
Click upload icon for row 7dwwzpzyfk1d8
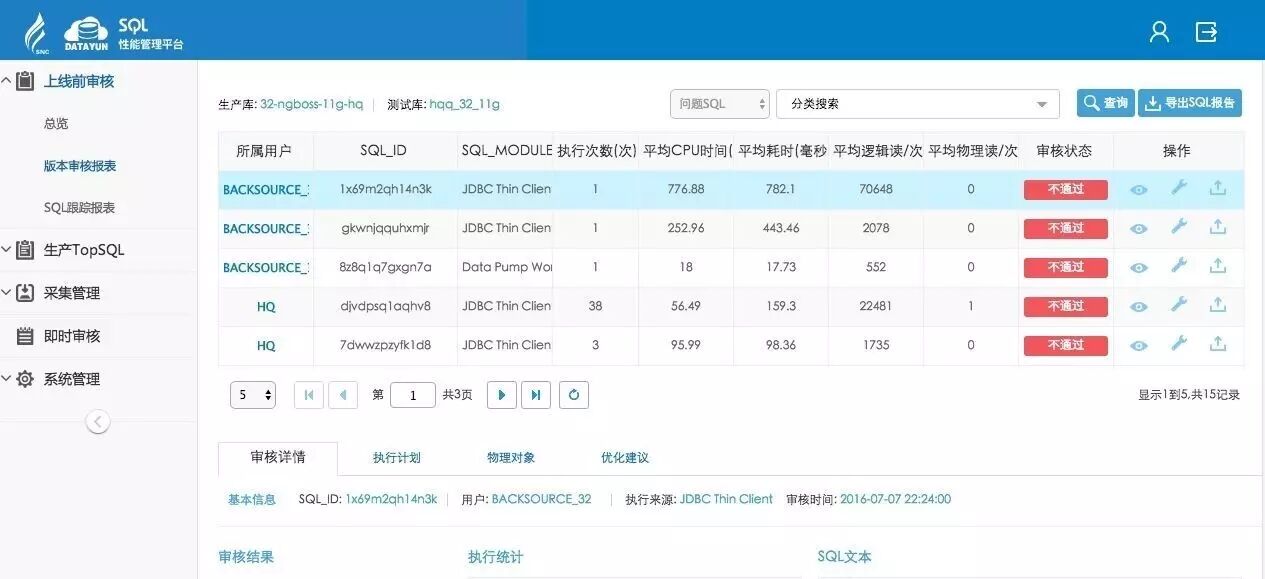1218,343
